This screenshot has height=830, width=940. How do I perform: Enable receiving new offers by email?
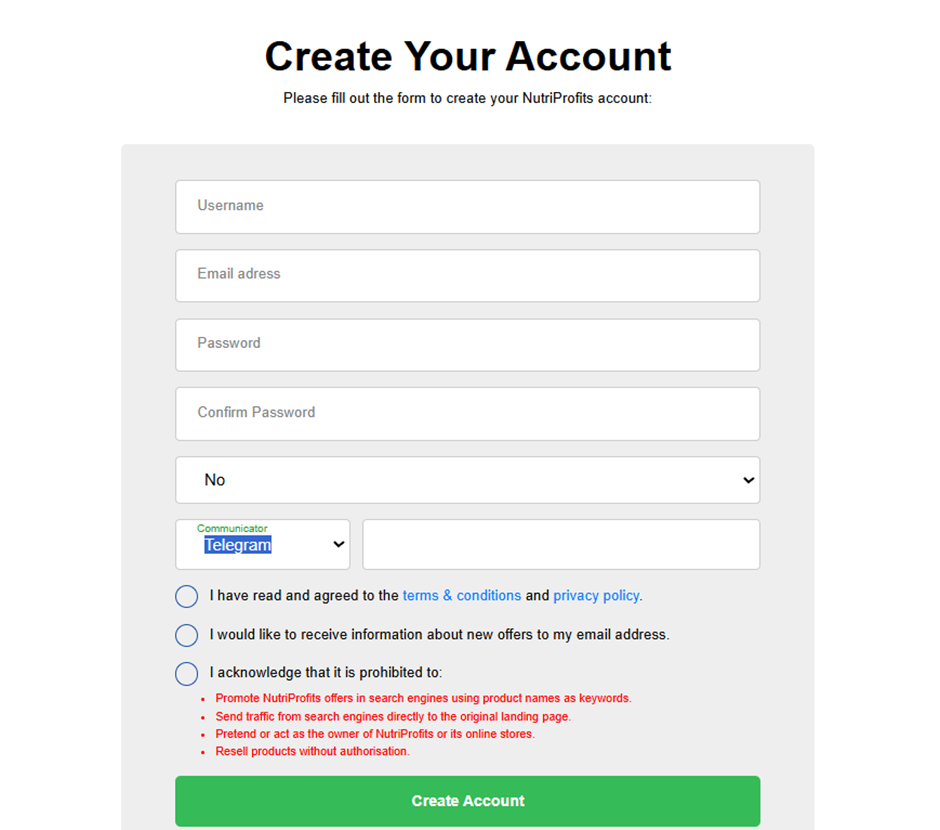187,635
